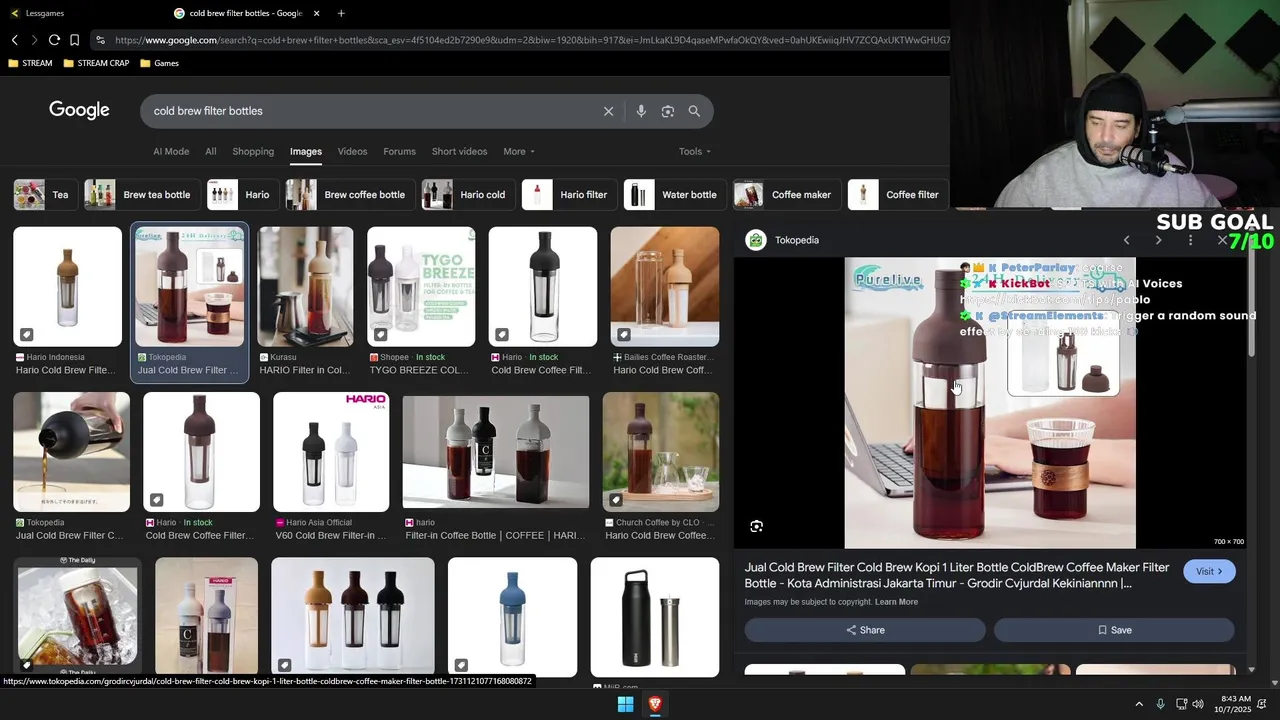Filter by the Tea chip
Image resolution: width=1280 pixels, height=720 pixels.
coord(45,195)
